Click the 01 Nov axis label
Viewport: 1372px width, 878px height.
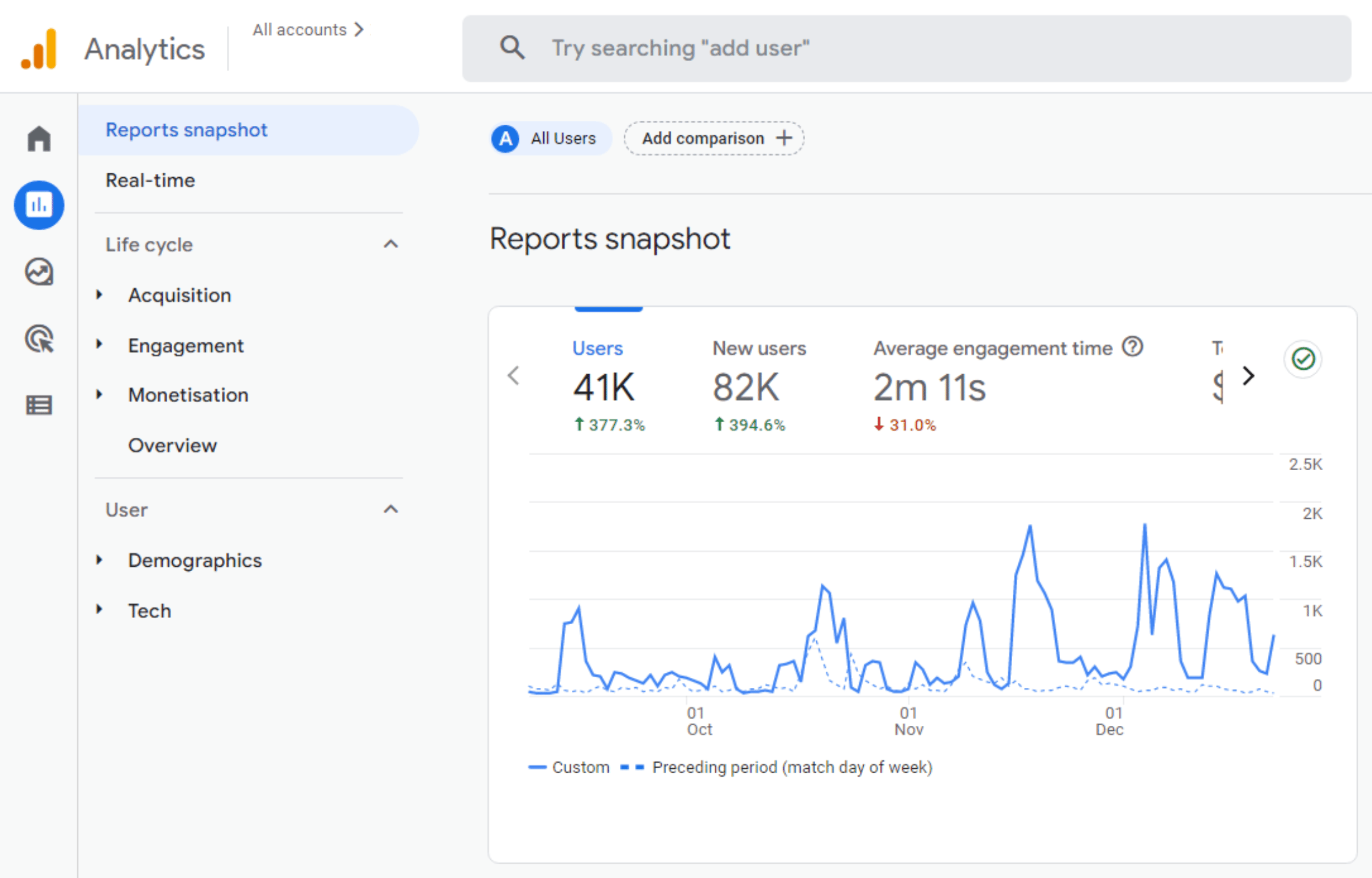(909, 721)
